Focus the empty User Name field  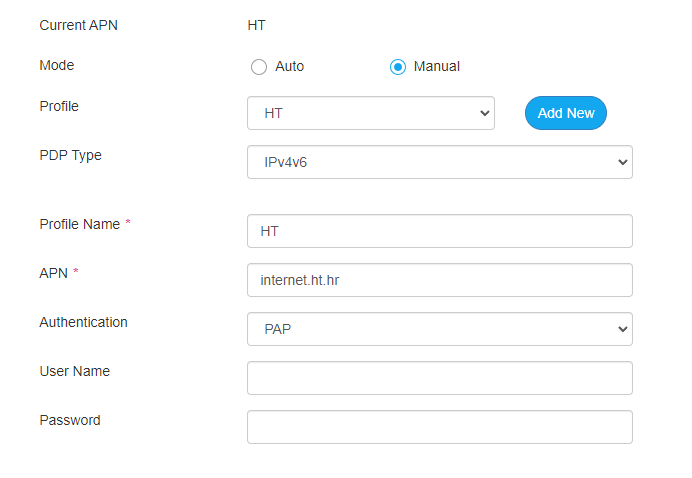click(x=439, y=378)
